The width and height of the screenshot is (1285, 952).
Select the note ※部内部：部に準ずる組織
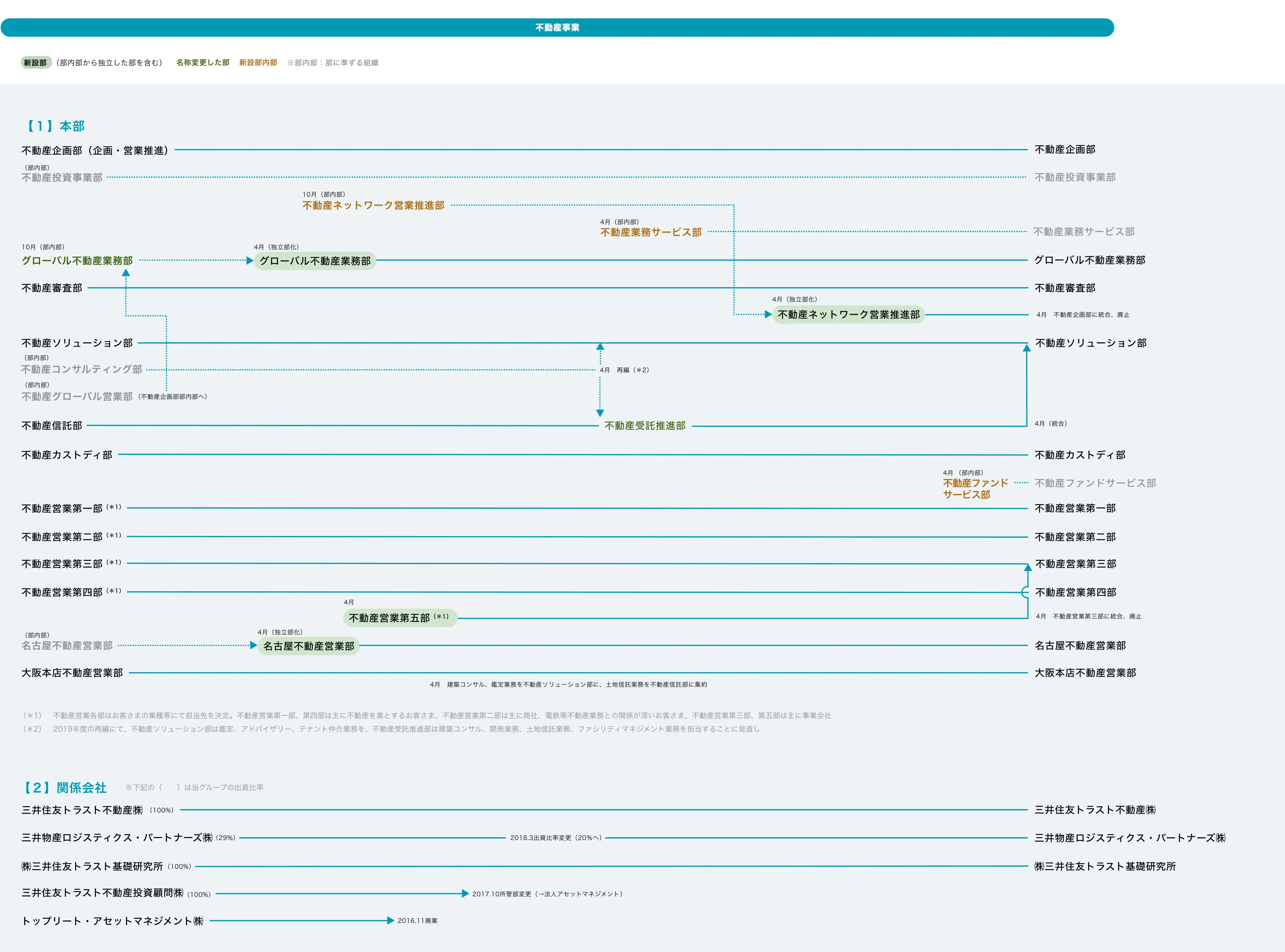coord(333,63)
